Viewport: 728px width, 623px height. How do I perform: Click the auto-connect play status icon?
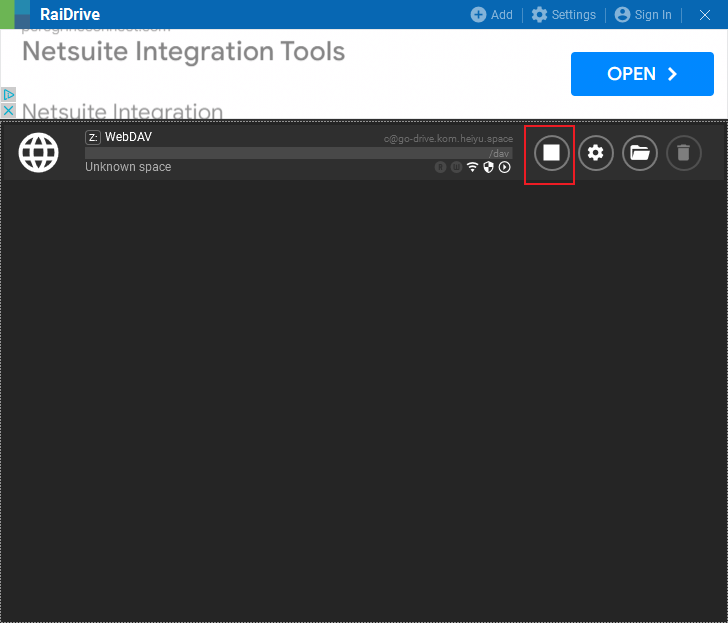505,167
